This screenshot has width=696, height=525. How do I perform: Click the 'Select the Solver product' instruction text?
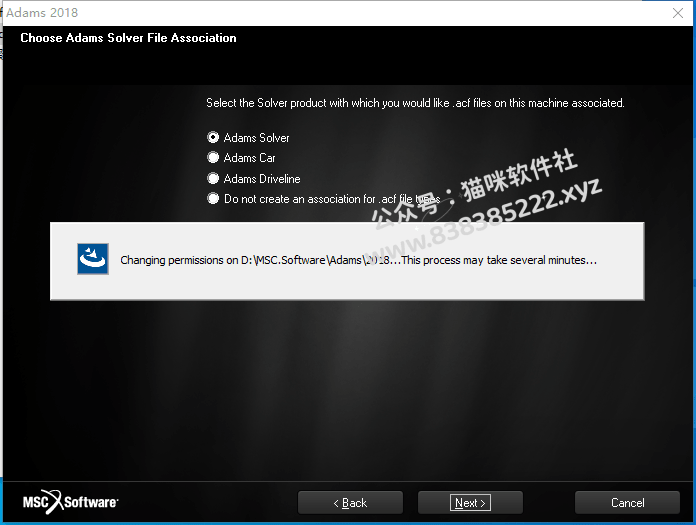tap(415, 103)
